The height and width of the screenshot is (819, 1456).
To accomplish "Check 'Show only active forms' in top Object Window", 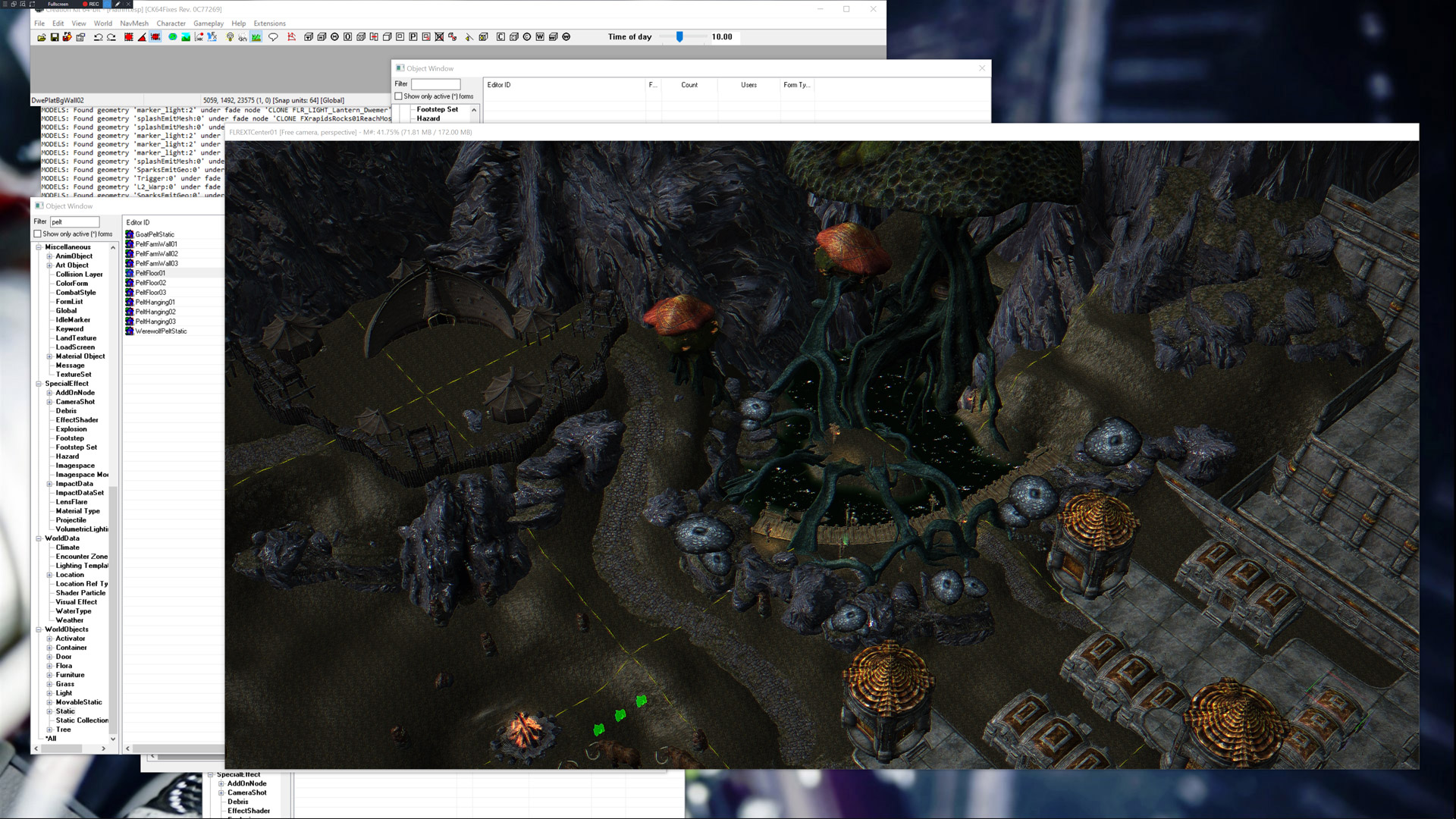I will click(x=399, y=96).
